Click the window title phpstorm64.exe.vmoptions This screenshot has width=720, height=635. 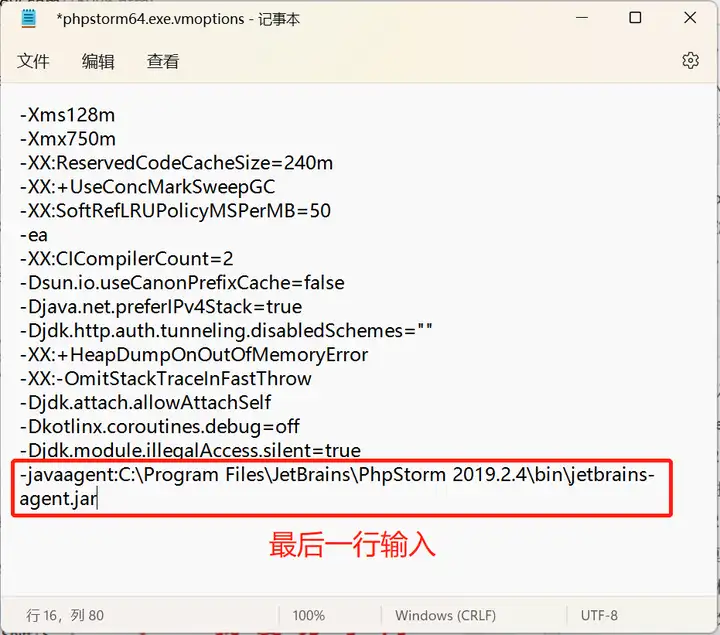178,19
